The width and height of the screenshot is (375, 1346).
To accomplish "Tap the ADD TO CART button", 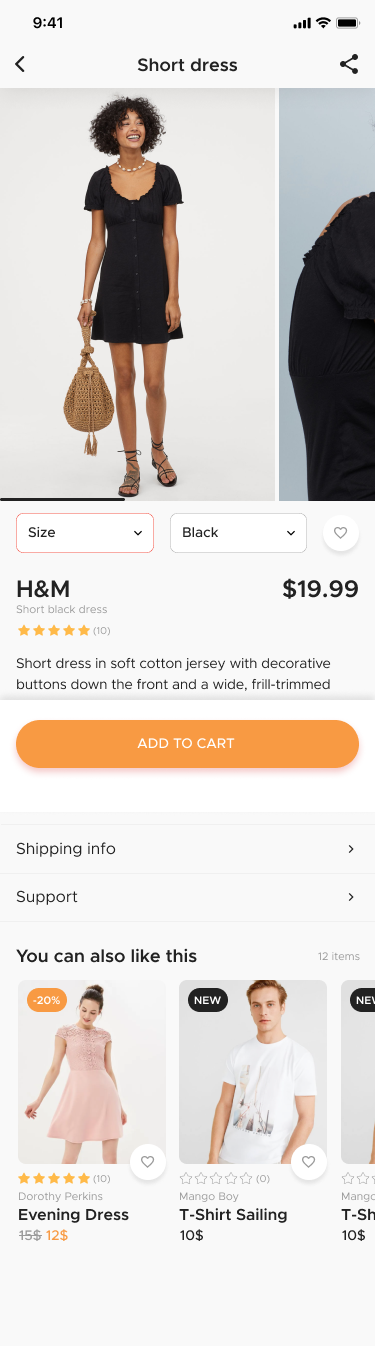I will [187, 744].
